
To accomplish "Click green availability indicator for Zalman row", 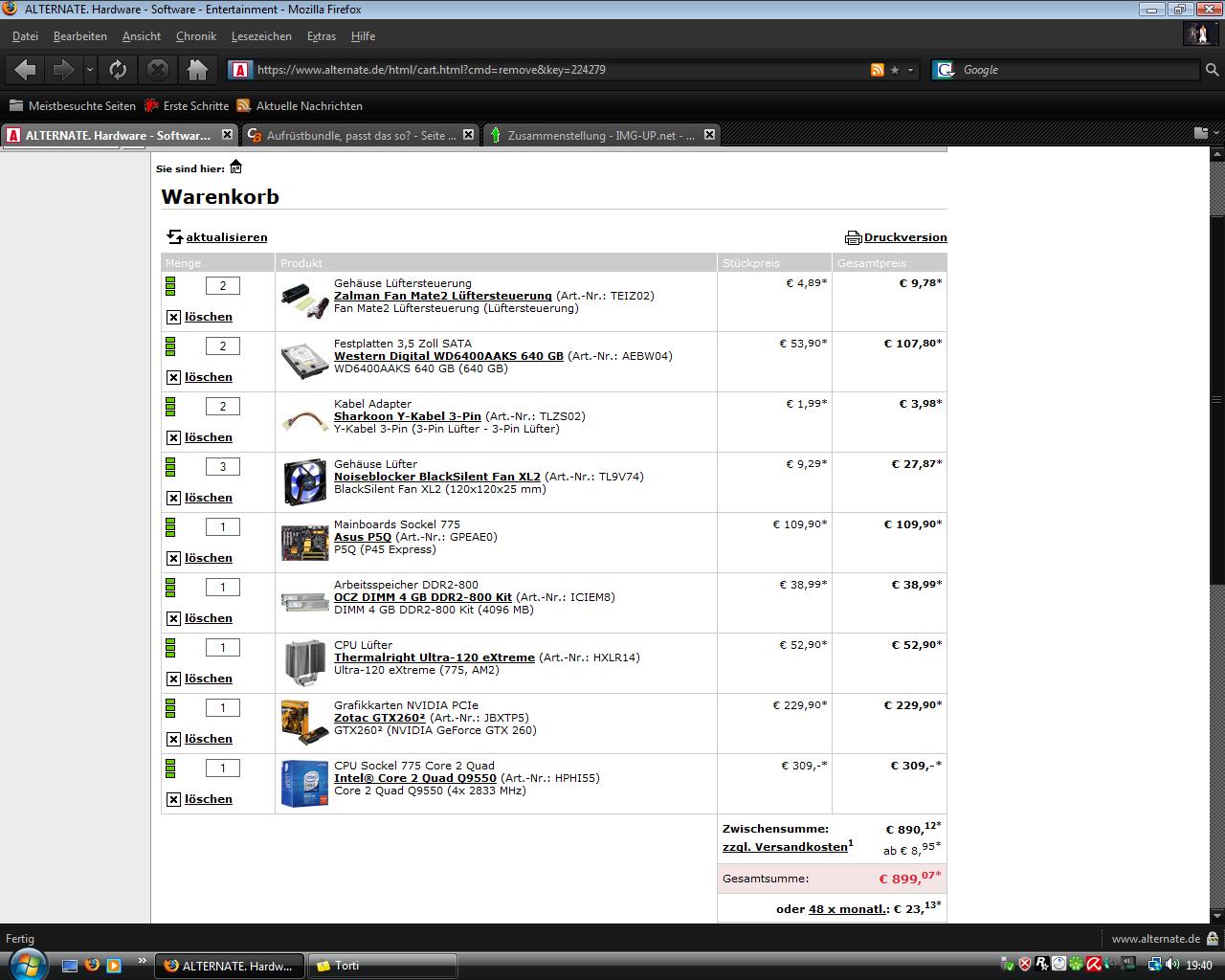I will [170, 286].
